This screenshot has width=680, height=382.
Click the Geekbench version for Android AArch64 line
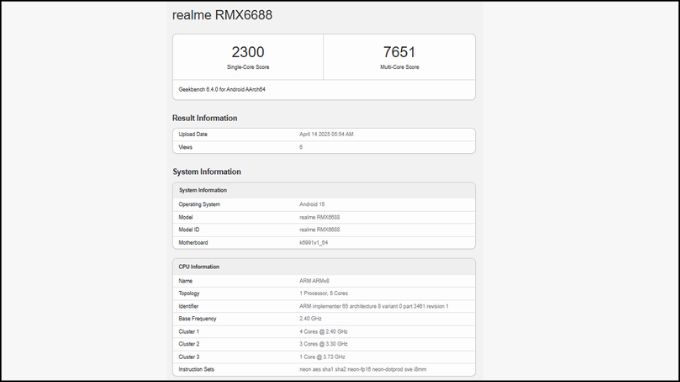(x=222, y=89)
